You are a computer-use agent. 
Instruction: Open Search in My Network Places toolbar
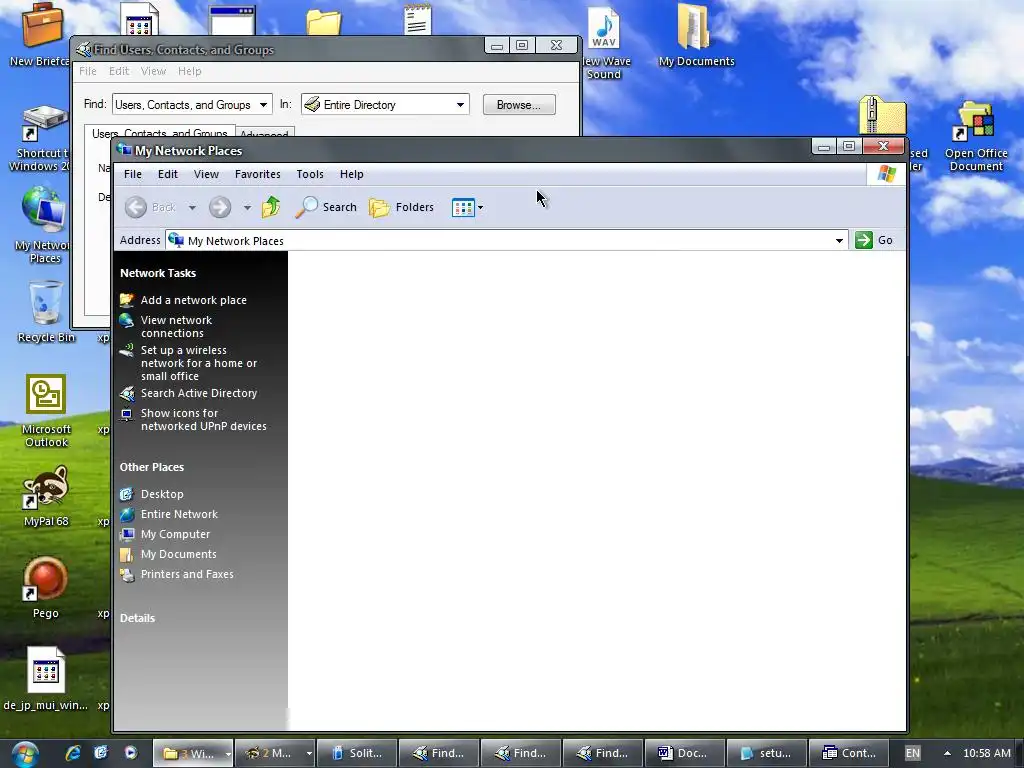[x=325, y=207]
